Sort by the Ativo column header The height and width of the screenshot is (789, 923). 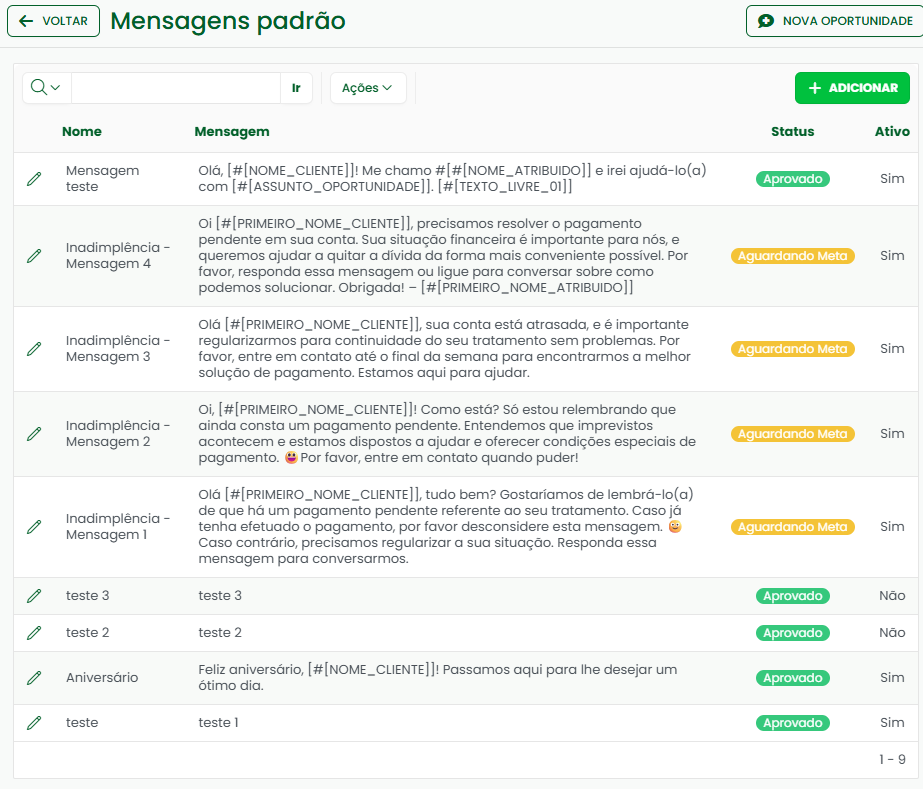(x=892, y=131)
